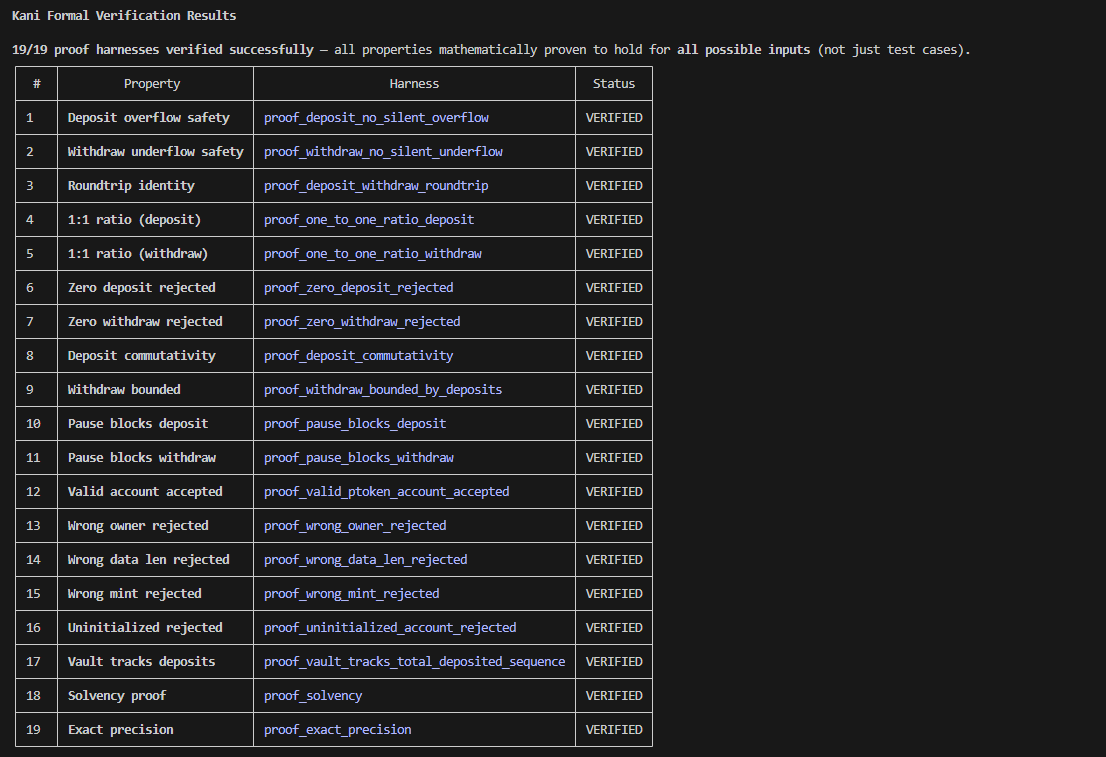Click VERIFIED status in Solvency proof row
Image resolution: width=1106 pixels, height=757 pixels.
614,696
